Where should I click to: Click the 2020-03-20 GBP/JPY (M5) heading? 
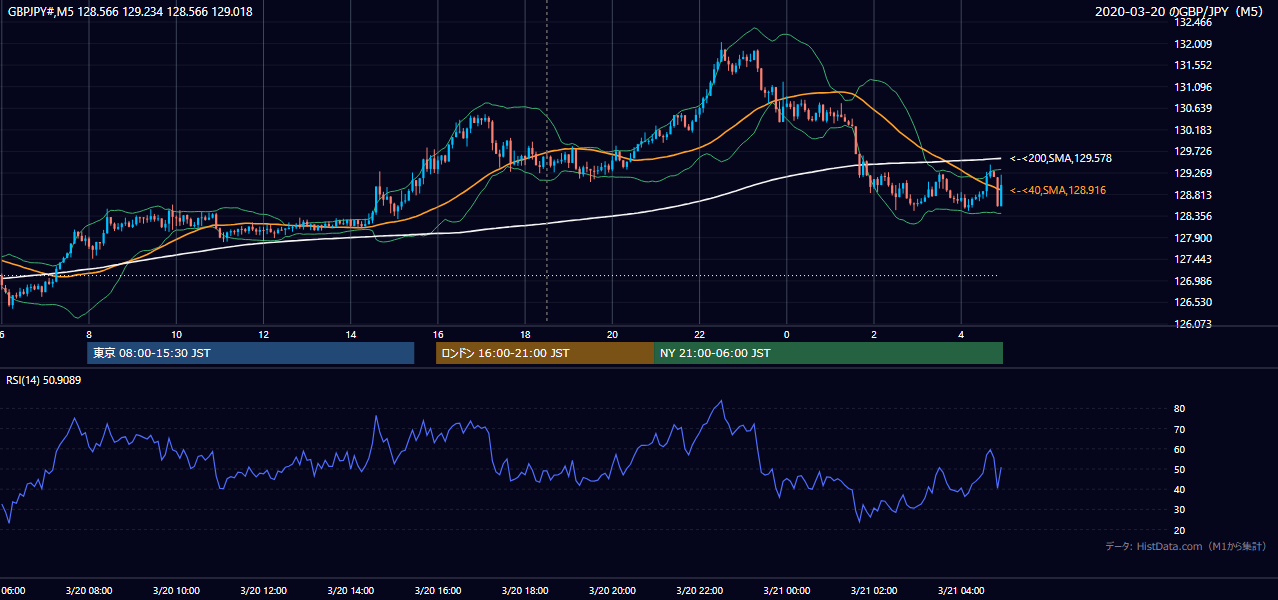click(x=1179, y=12)
